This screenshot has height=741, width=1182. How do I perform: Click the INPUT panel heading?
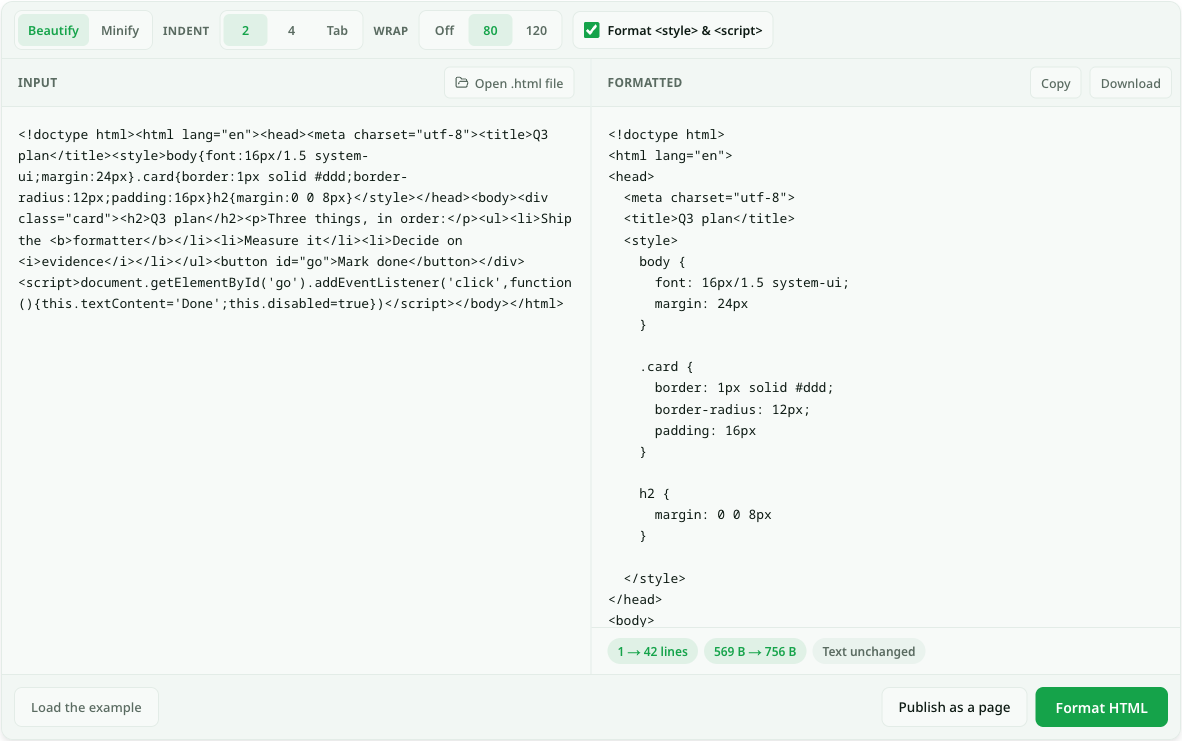[38, 83]
